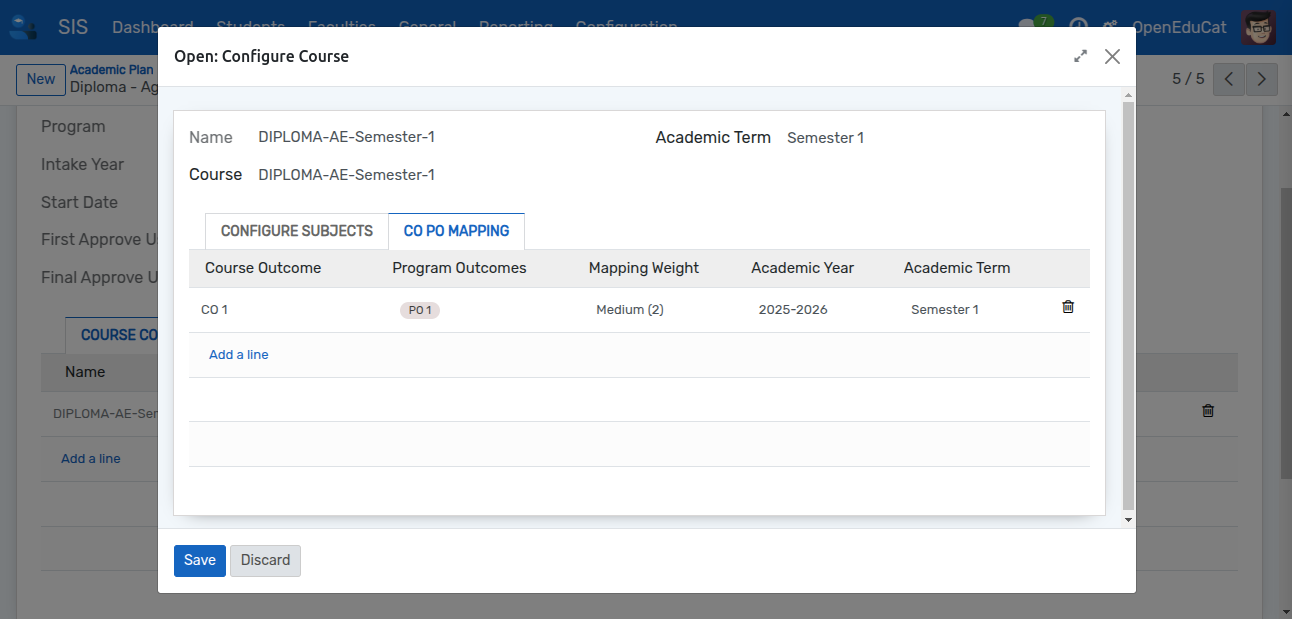Add a line to CO PO mapping

239,355
